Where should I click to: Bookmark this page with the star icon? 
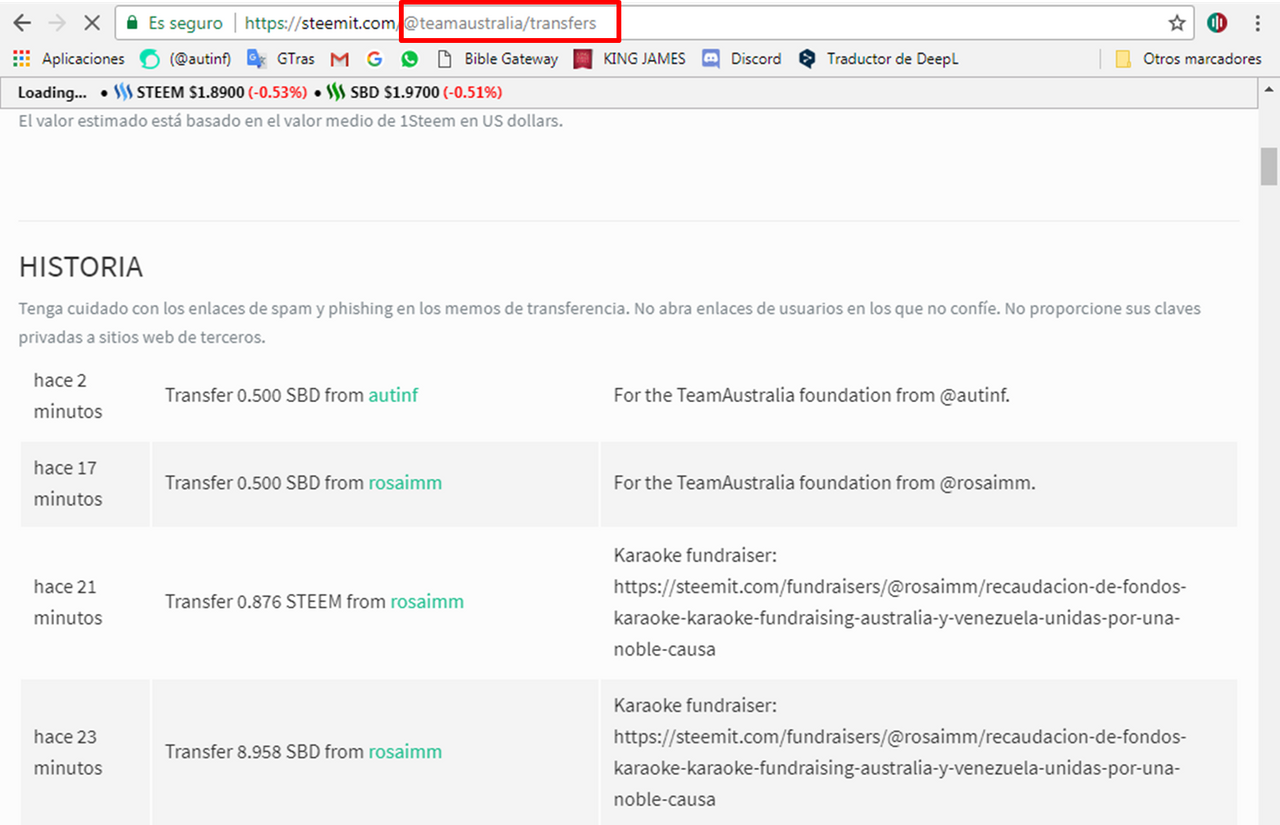(x=1177, y=22)
